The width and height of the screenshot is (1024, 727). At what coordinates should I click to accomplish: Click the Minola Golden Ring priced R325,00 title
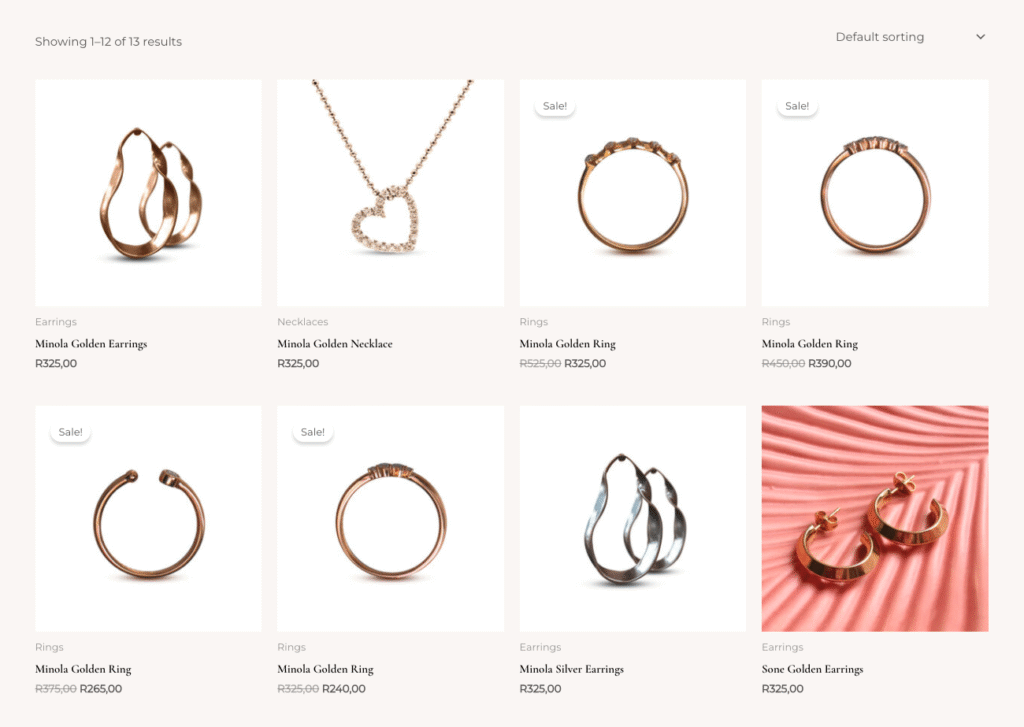[568, 344]
